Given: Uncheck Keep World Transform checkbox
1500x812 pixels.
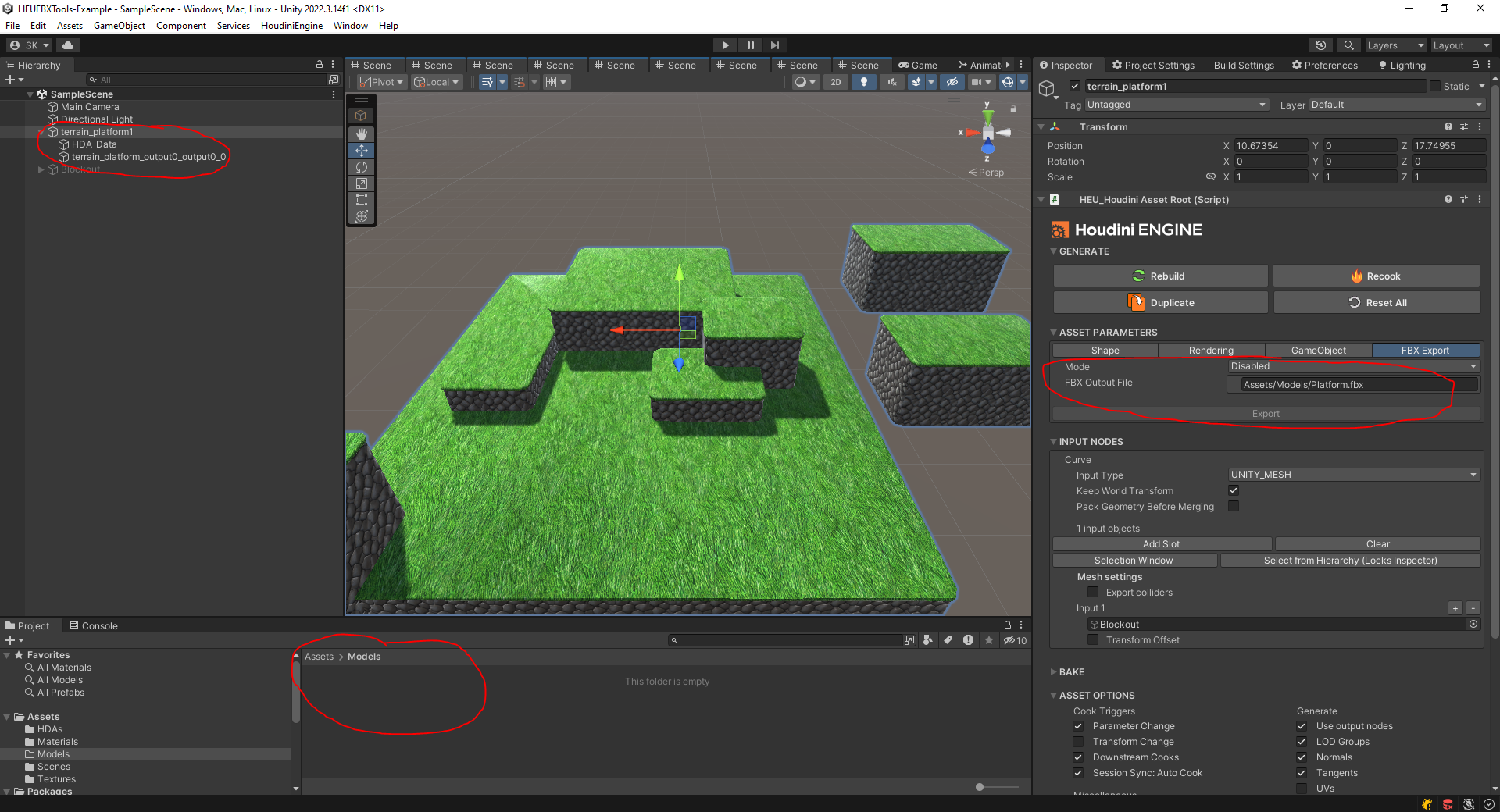Looking at the screenshot, I should coord(1234,490).
